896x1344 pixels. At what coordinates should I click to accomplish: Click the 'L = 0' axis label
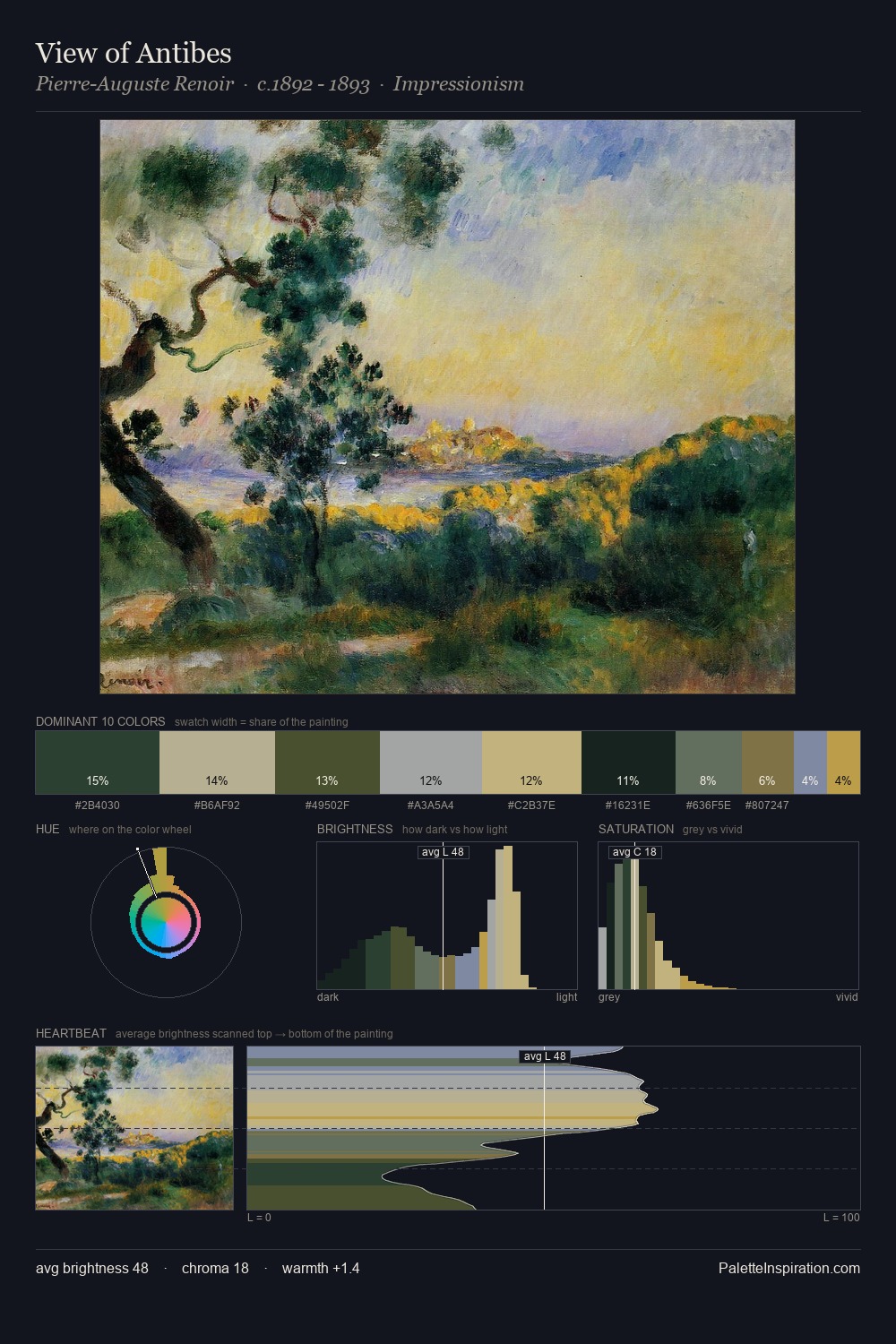(x=259, y=1218)
